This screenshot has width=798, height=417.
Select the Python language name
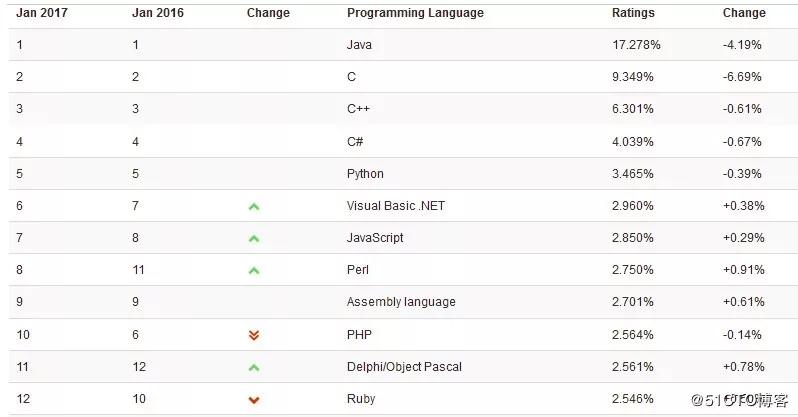coord(365,174)
